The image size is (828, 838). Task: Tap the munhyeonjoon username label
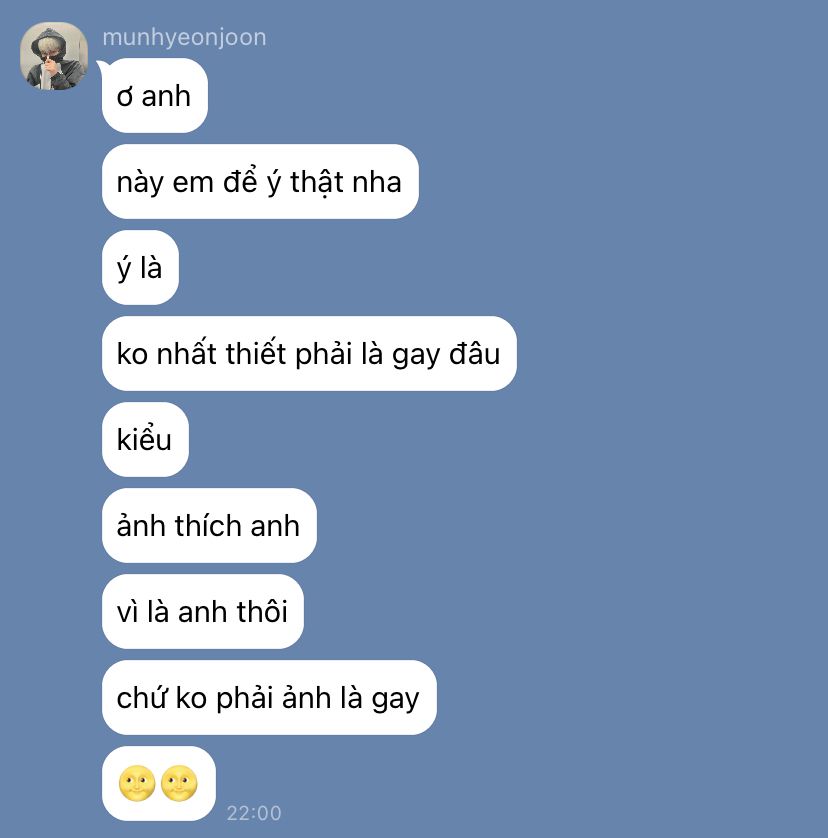point(184,37)
